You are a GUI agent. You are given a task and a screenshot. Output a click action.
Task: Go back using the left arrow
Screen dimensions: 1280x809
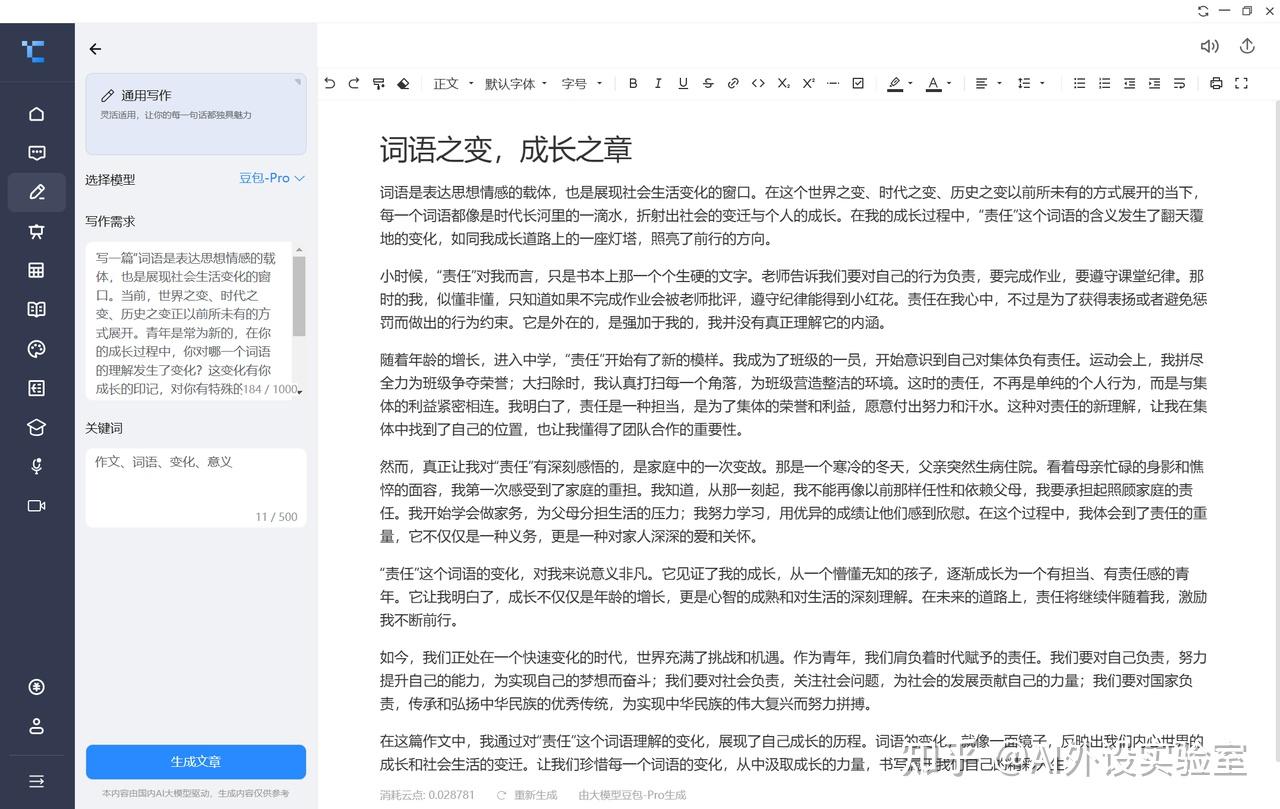point(95,49)
